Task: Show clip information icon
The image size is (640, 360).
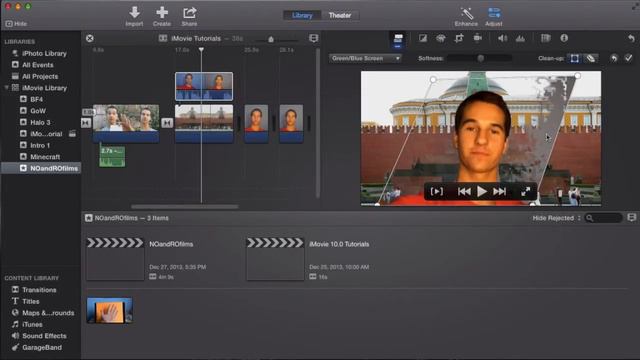Action: (x=564, y=38)
